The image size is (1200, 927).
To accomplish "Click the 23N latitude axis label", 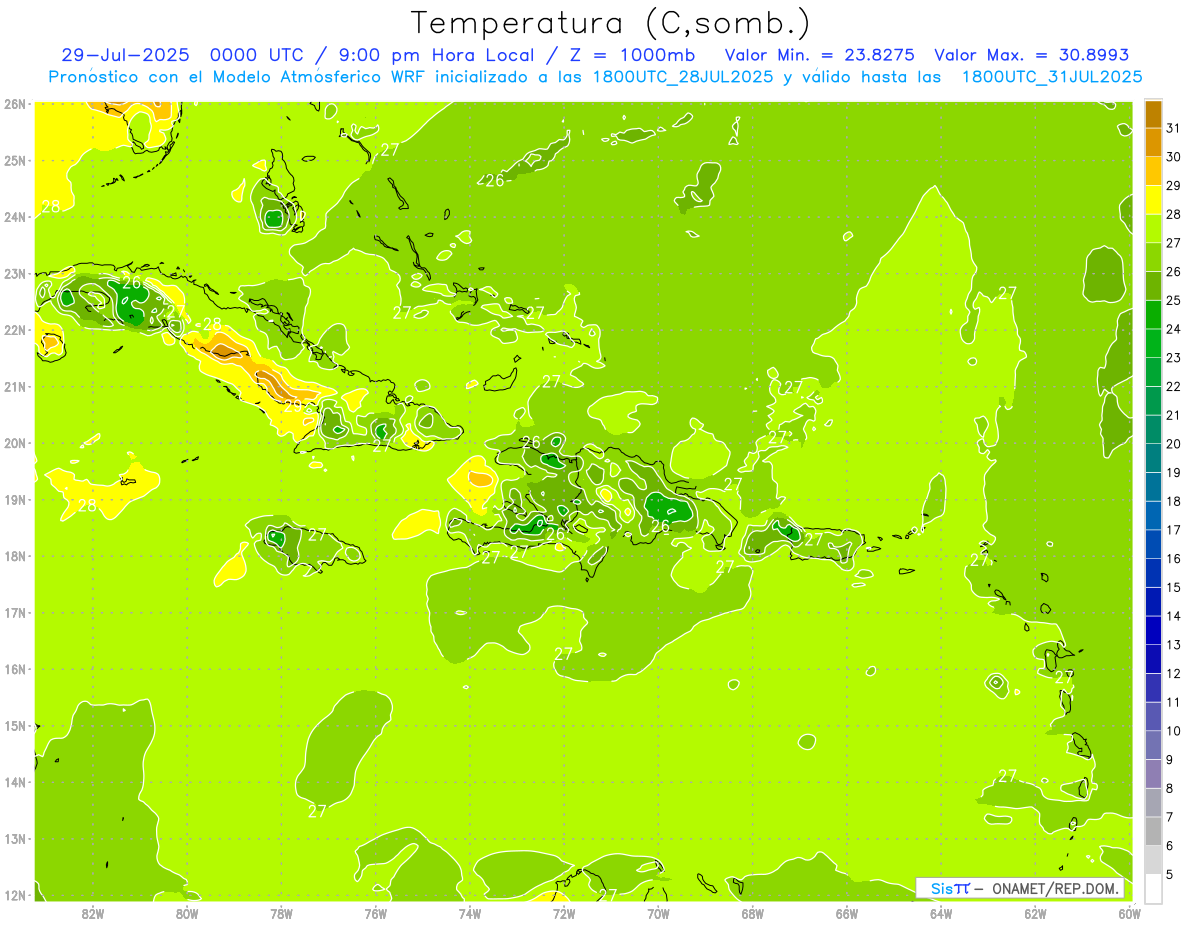I will point(15,274).
